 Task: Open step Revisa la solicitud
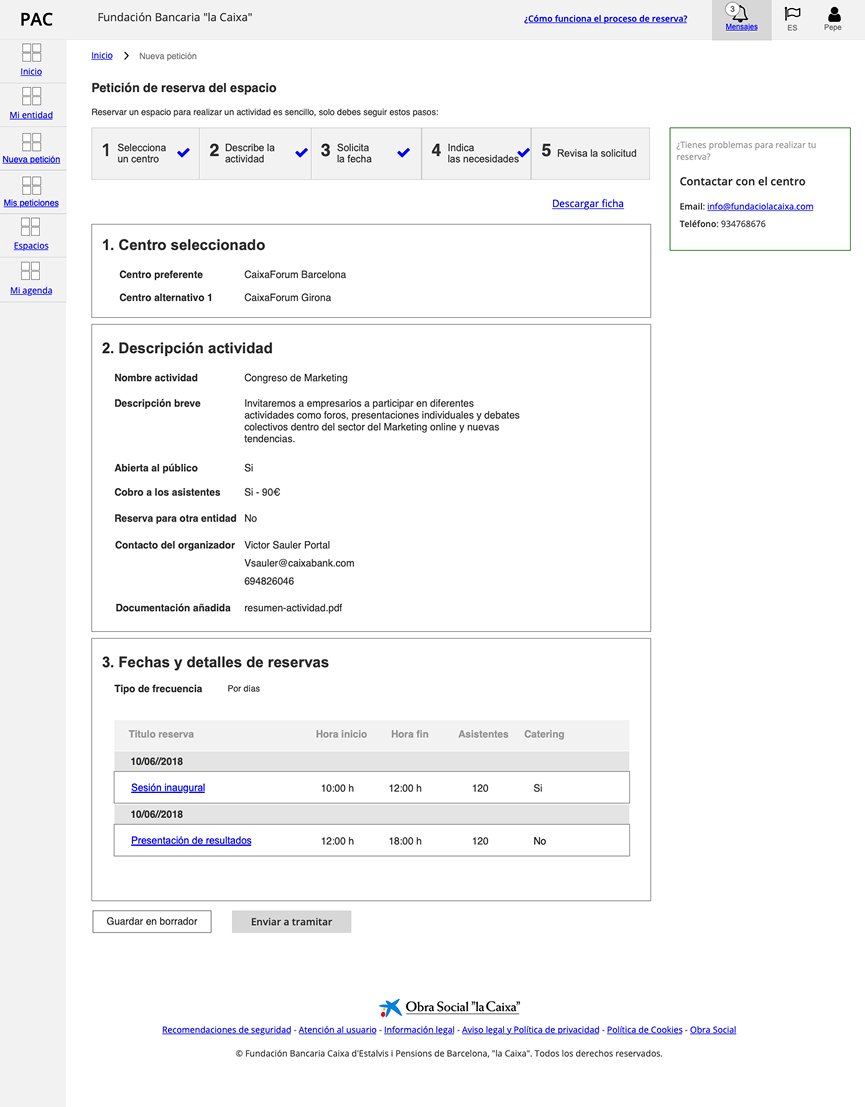tap(589, 153)
